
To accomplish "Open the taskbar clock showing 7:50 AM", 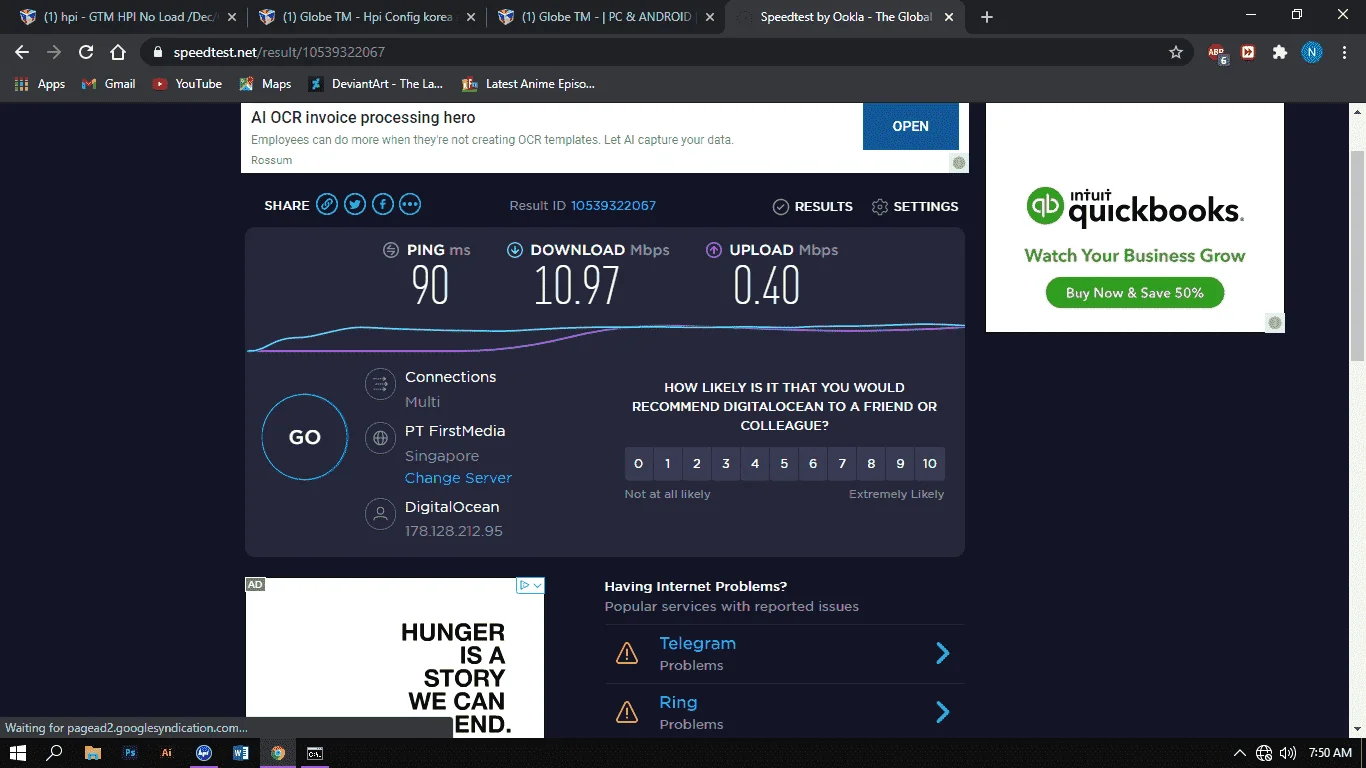I will [x=1330, y=753].
